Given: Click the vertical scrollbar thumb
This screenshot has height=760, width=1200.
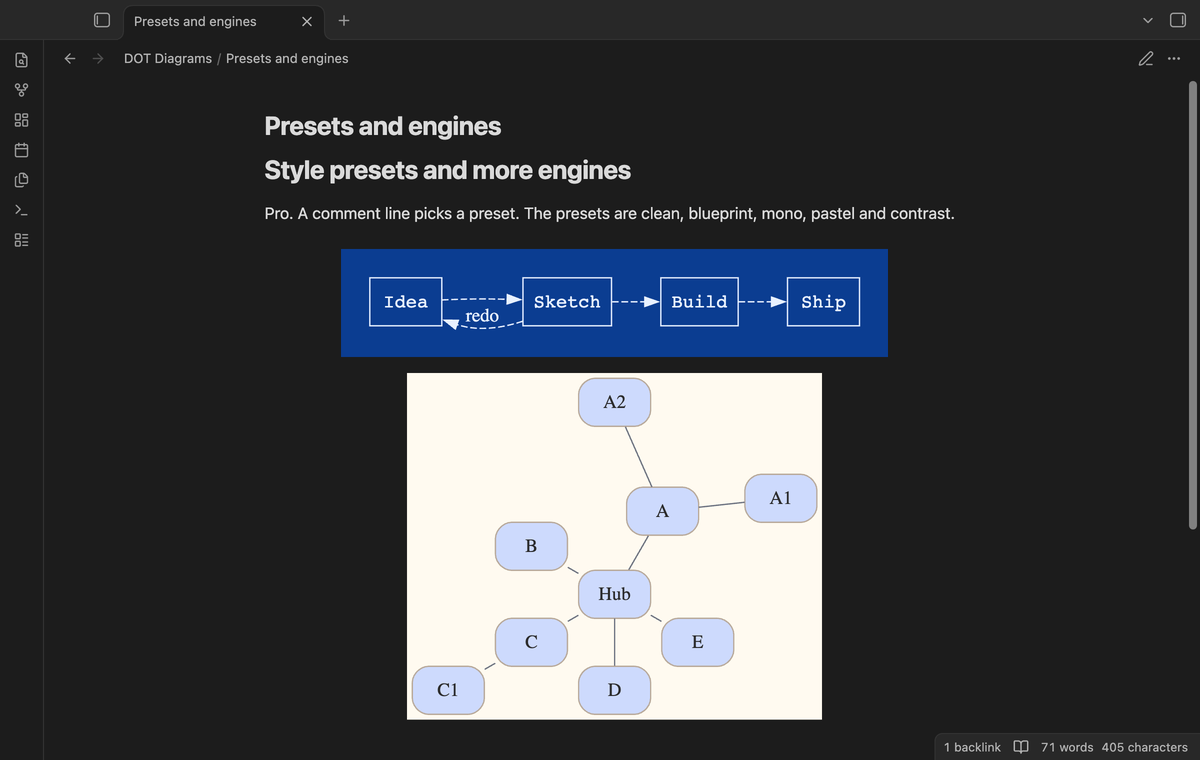Looking at the screenshot, I should (x=1191, y=304).
